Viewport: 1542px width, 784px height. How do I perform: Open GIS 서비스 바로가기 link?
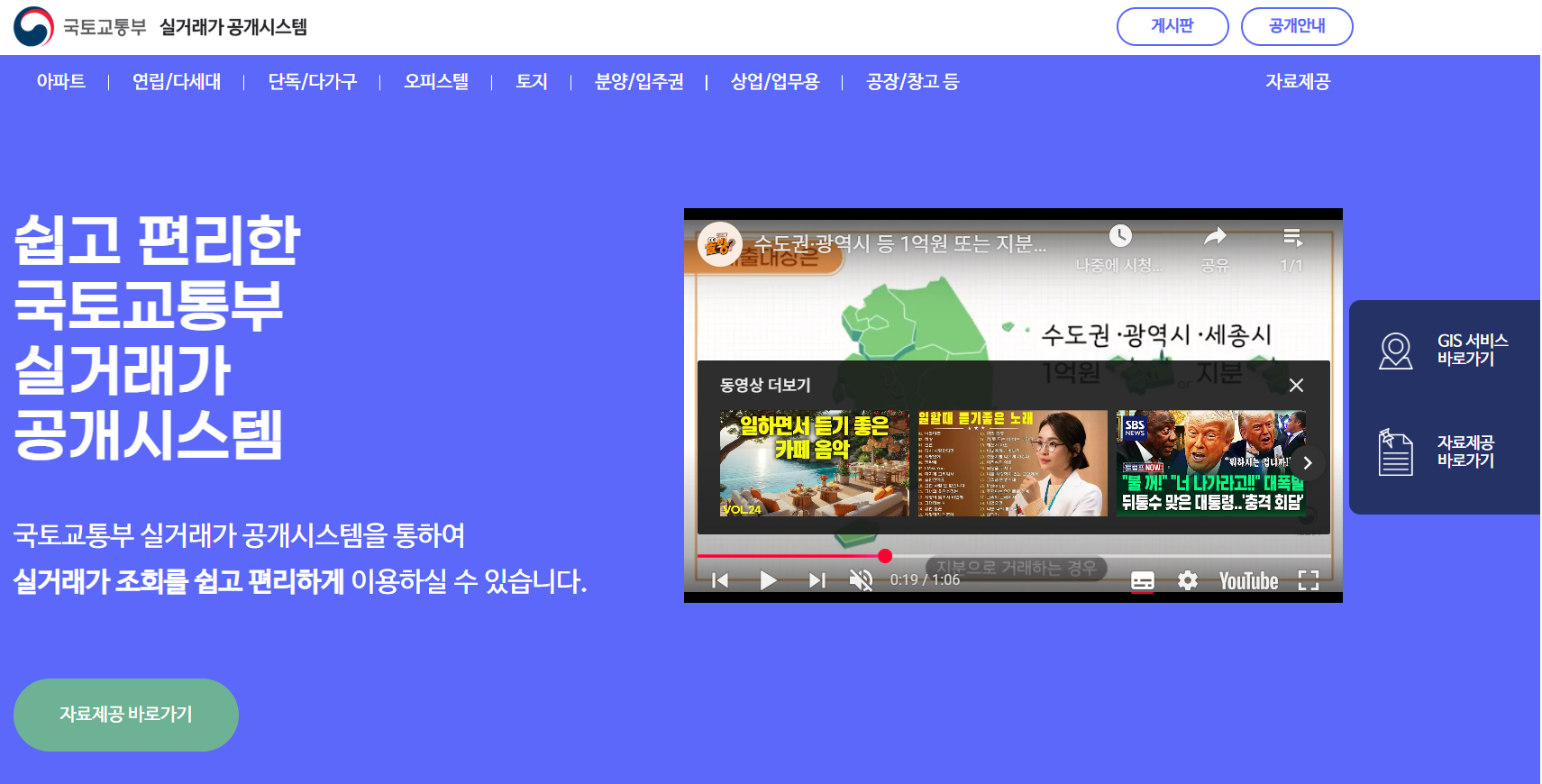click(x=1472, y=350)
